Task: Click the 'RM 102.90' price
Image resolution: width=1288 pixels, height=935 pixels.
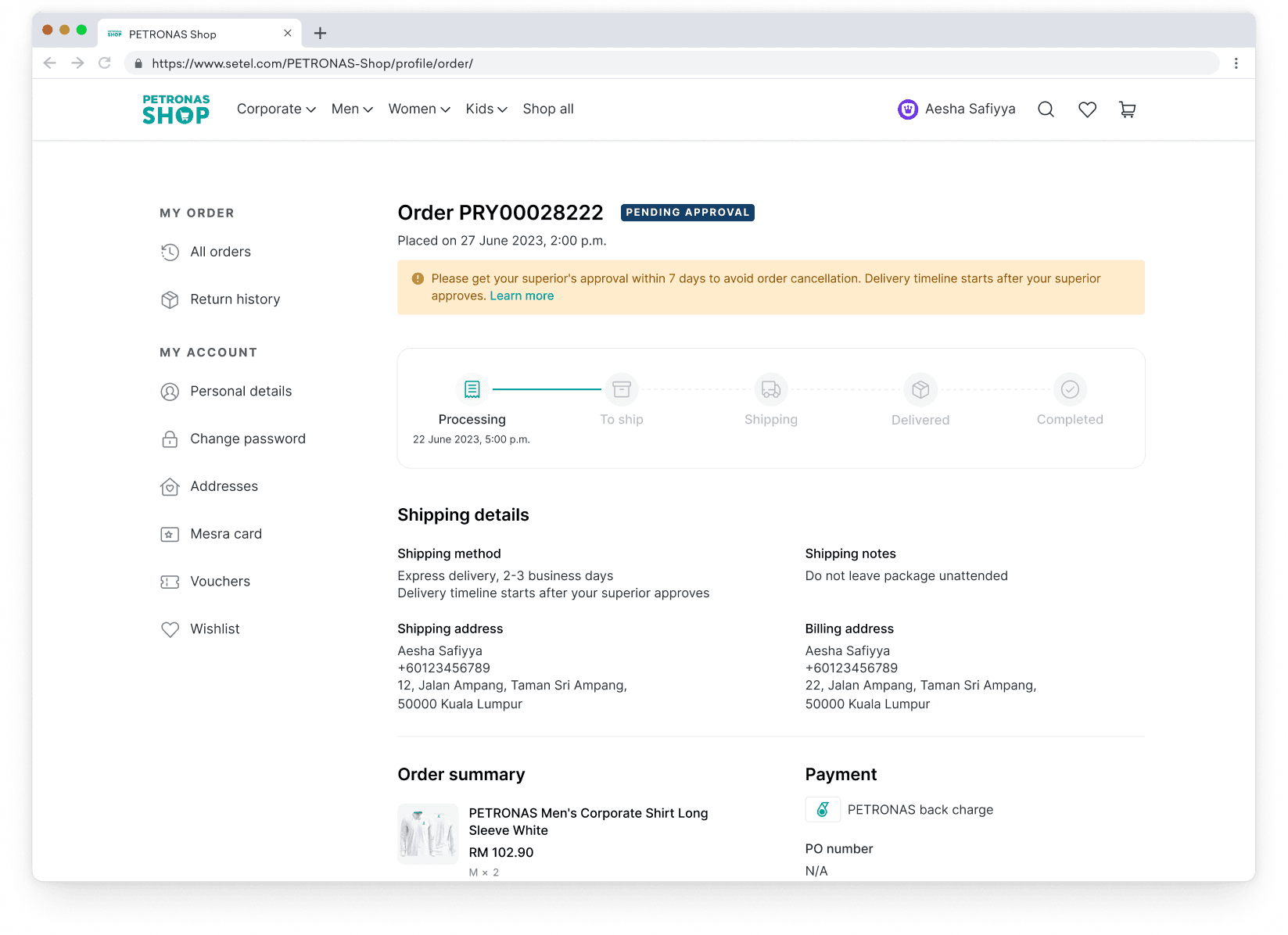Action: (x=501, y=853)
